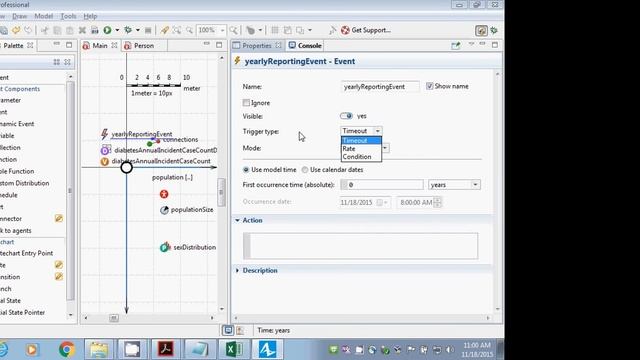Choose Timeout in trigger type list
Image resolution: width=640 pixels, height=360 pixels.
tap(361, 140)
